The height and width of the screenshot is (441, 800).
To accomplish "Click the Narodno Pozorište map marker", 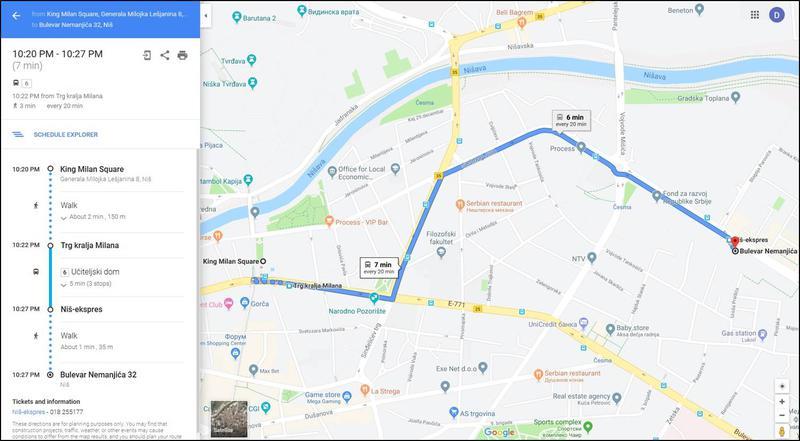I will coord(375,298).
